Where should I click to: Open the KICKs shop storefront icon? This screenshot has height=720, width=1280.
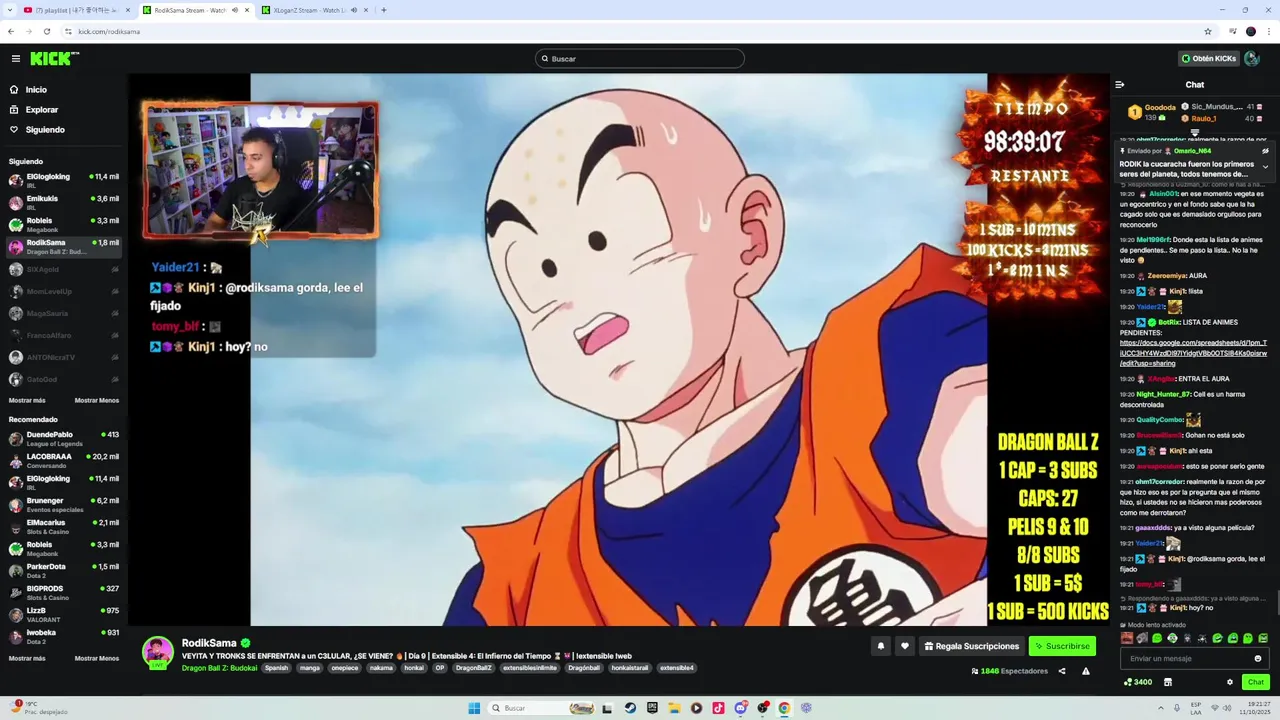(1168, 682)
